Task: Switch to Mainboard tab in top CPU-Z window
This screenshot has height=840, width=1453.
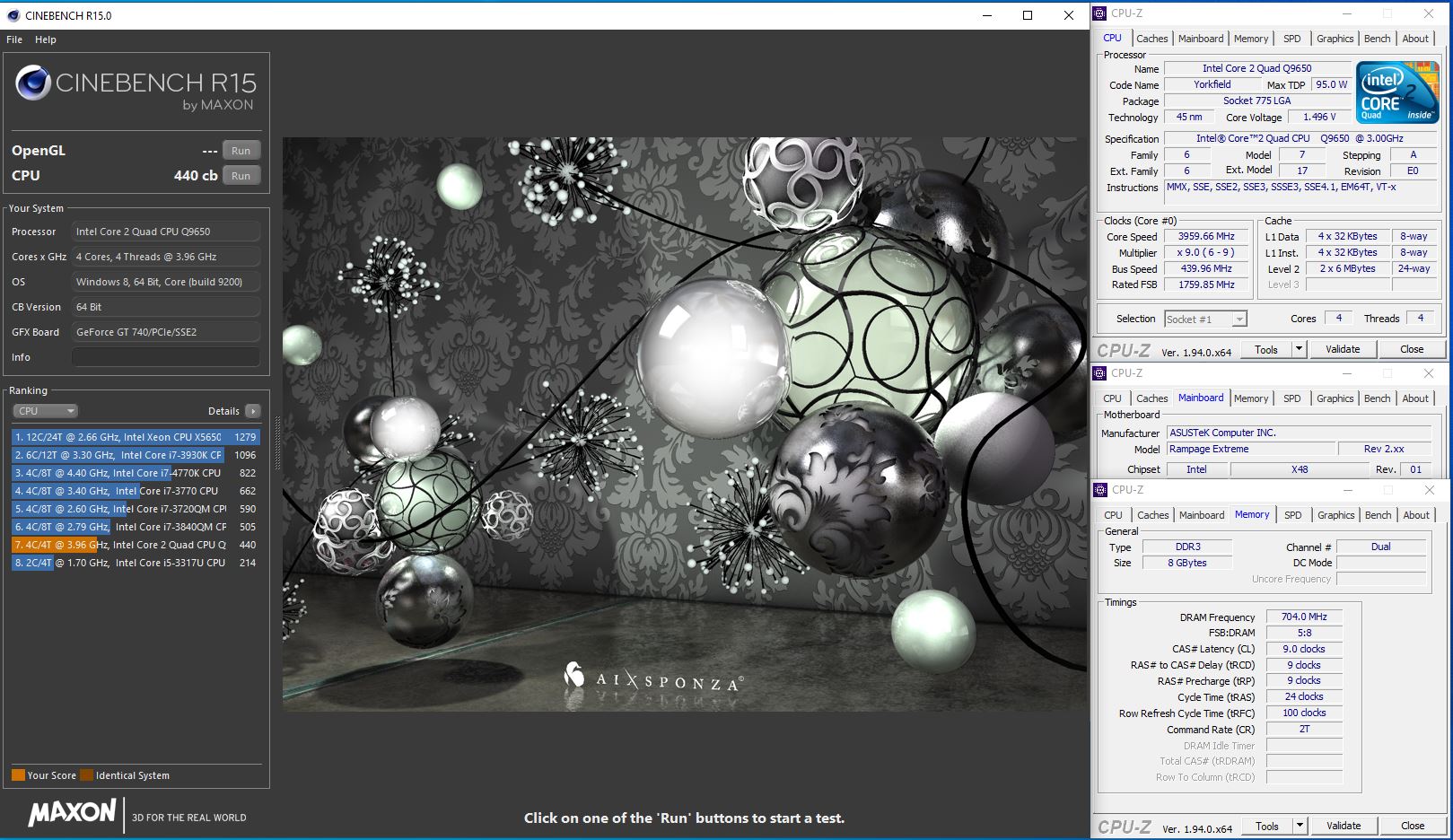Action: pyautogui.click(x=1201, y=39)
